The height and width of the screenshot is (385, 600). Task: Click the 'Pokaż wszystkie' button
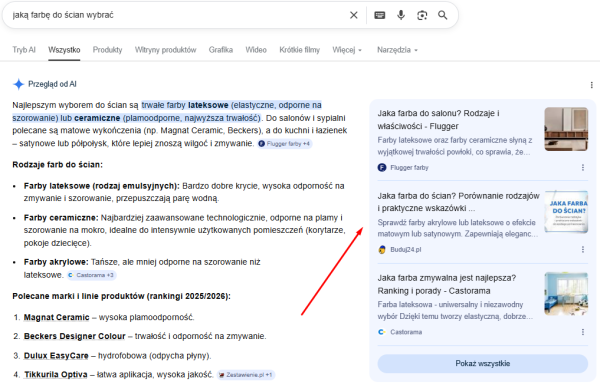click(483, 364)
